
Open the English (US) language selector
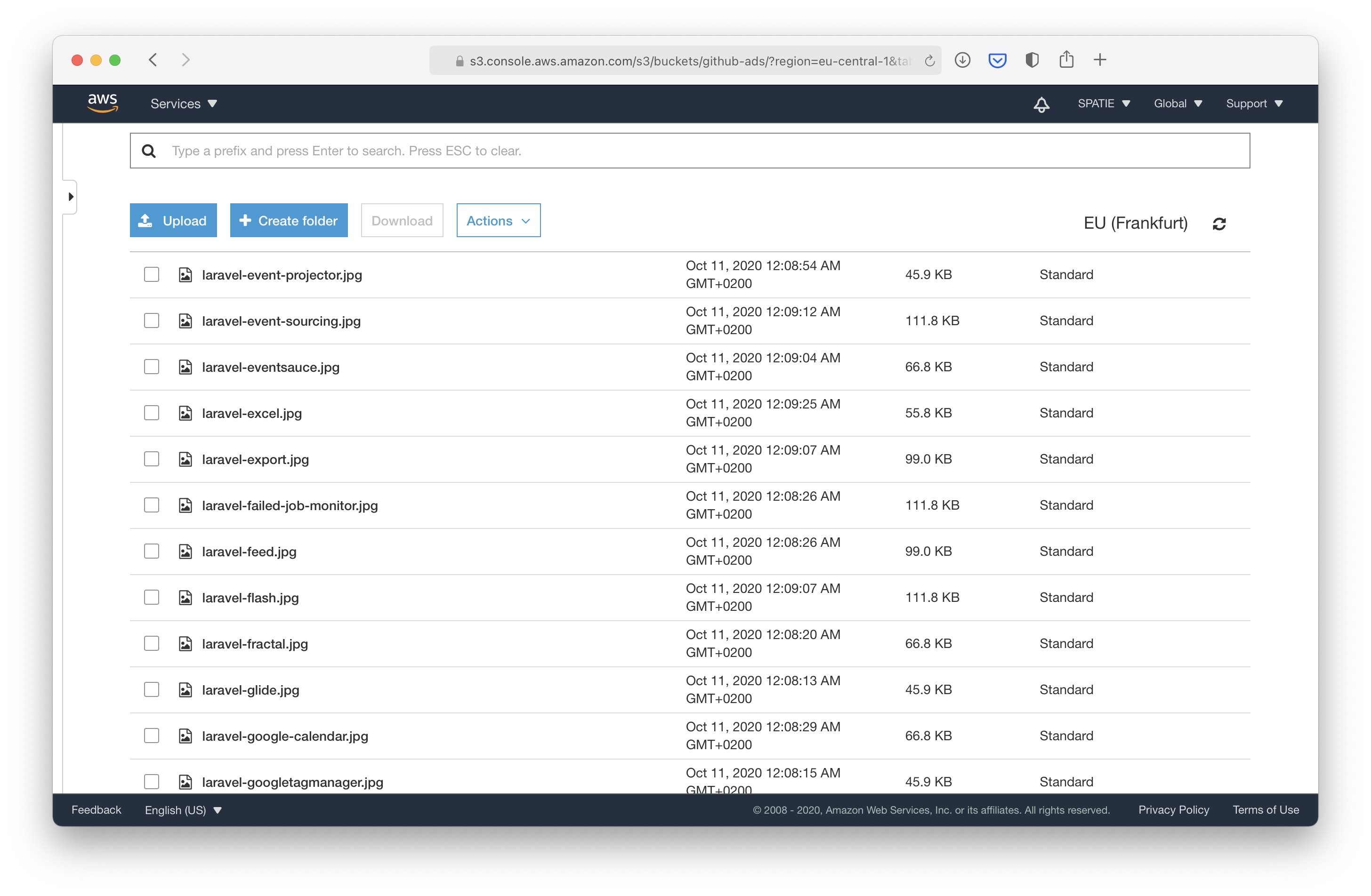(183, 810)
